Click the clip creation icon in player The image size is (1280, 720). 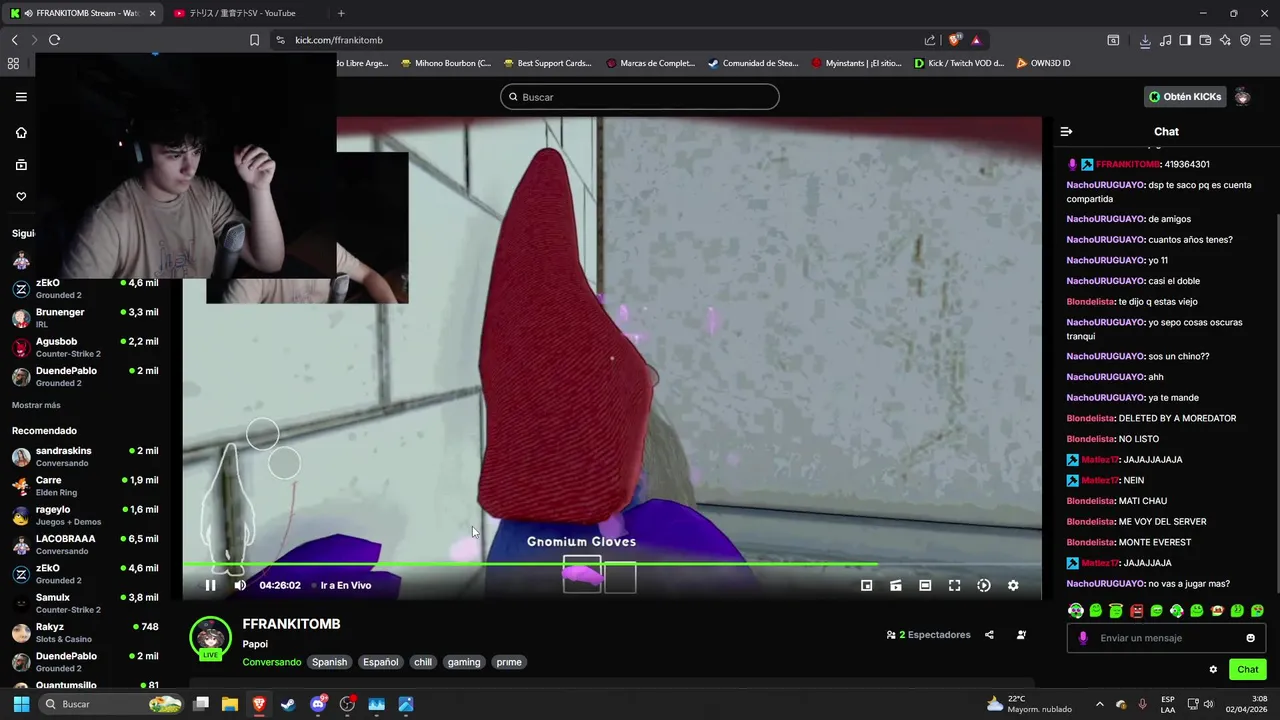pyautogui.click(x=896, y=585)
